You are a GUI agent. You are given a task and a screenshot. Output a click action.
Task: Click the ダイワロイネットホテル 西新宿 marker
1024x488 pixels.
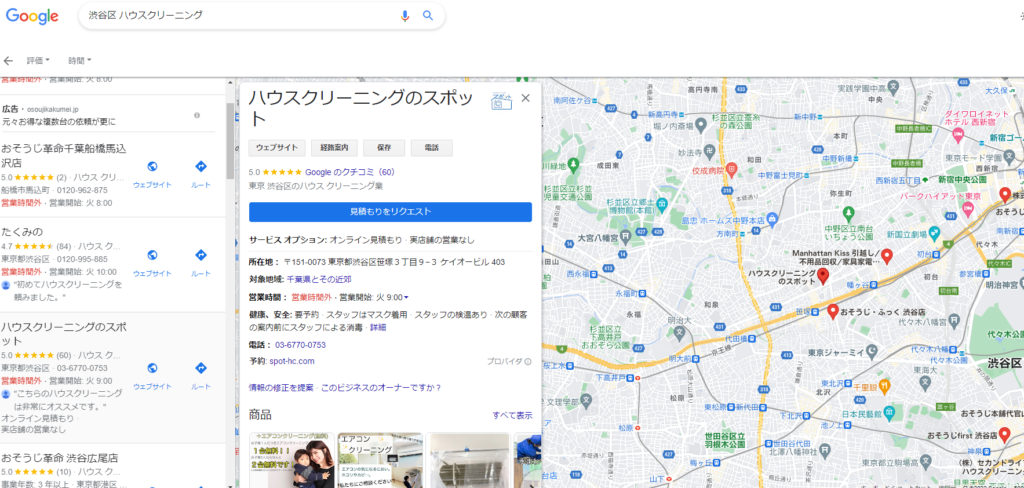tap(958, 135)
